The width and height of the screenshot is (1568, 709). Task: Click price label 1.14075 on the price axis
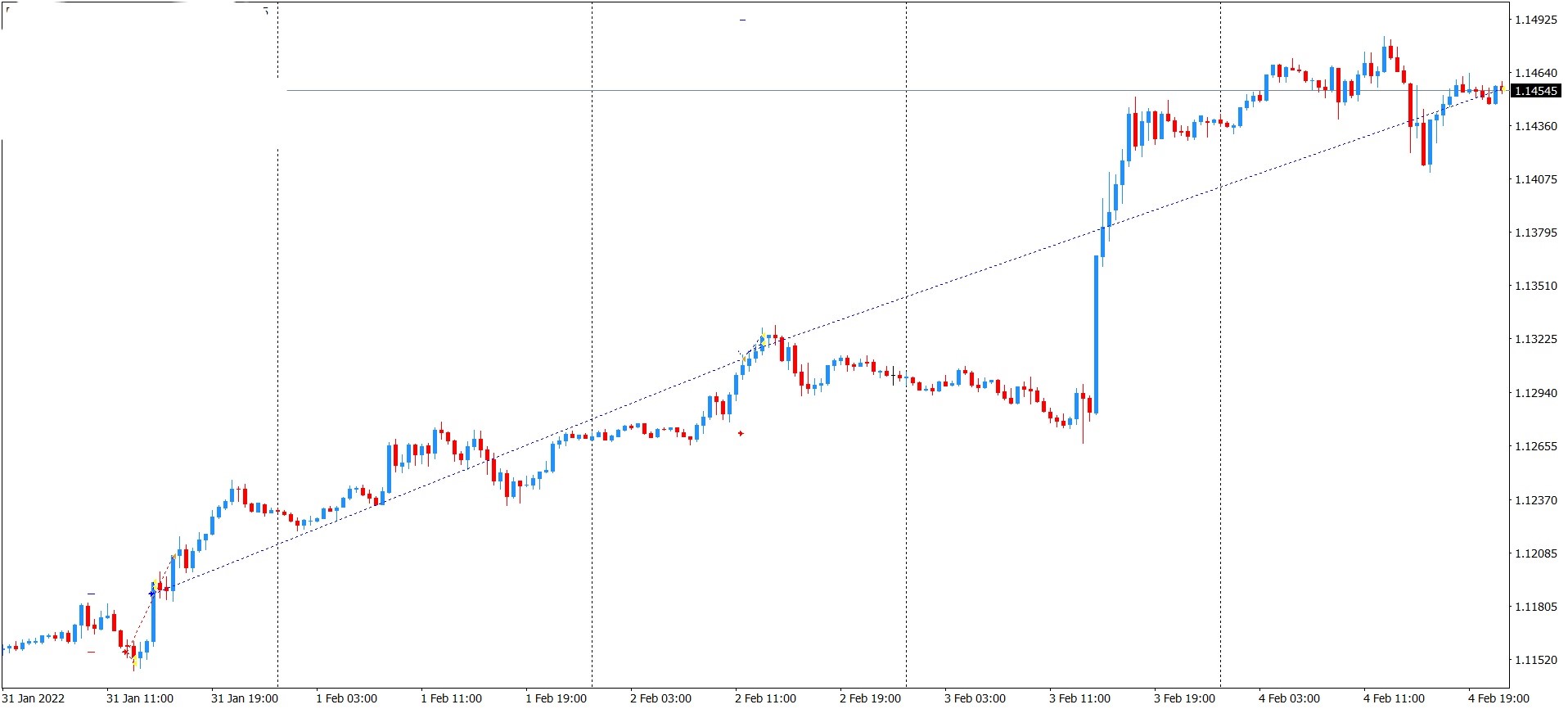coord(1536,179)
